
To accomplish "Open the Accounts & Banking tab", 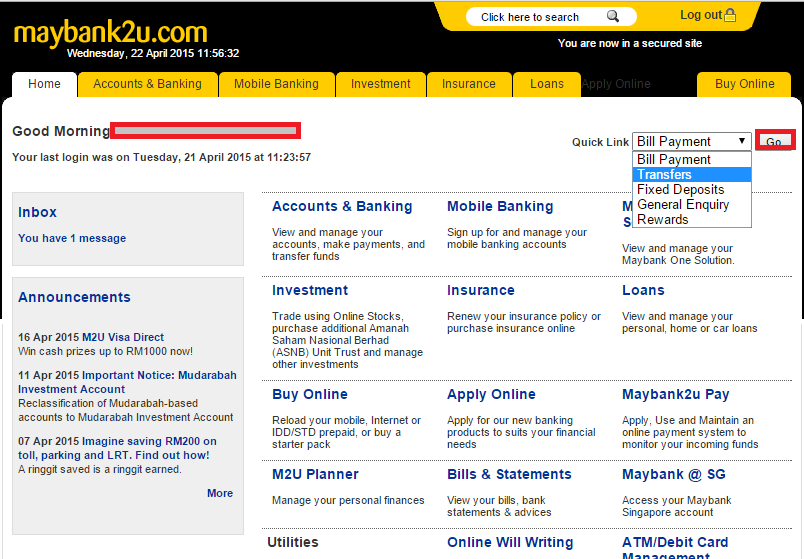I will tap(148, 84).
